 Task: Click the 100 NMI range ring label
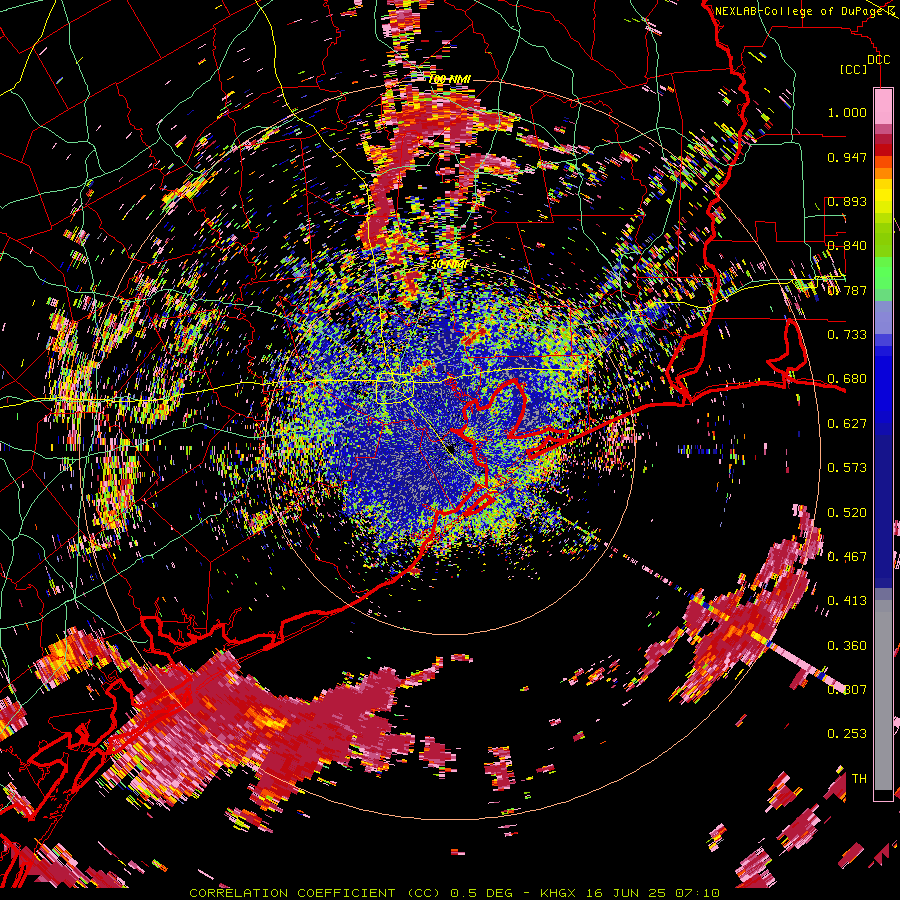(x=449, y=79)
